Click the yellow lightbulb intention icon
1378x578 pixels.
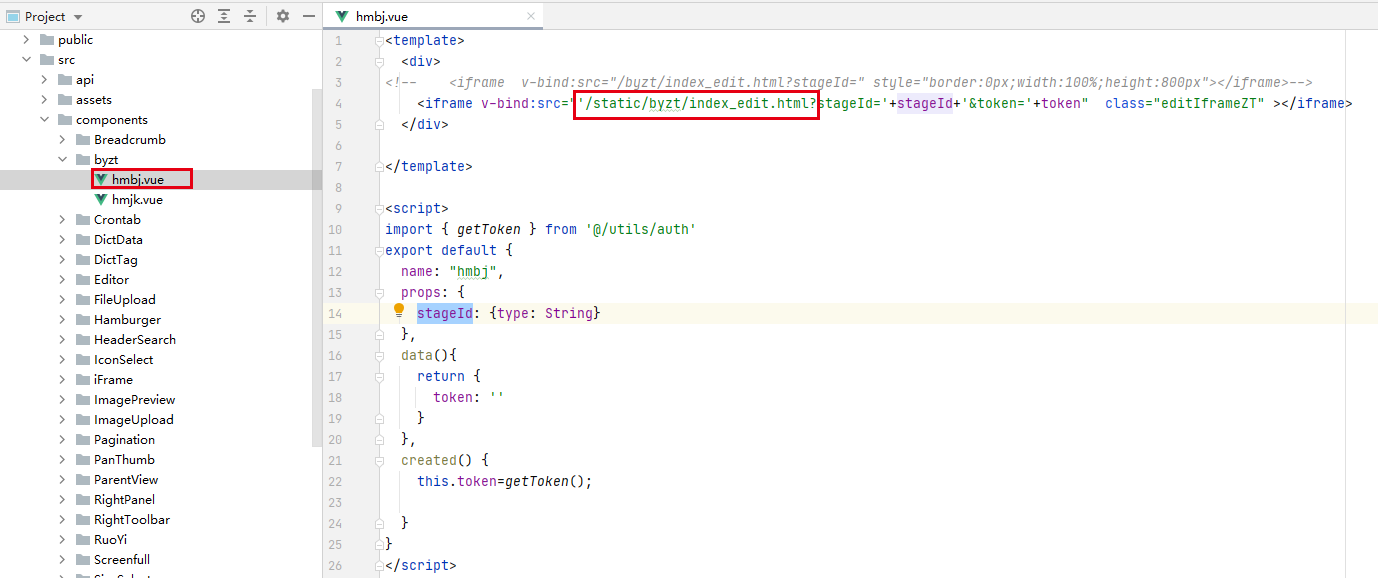(x=399, y=312)
